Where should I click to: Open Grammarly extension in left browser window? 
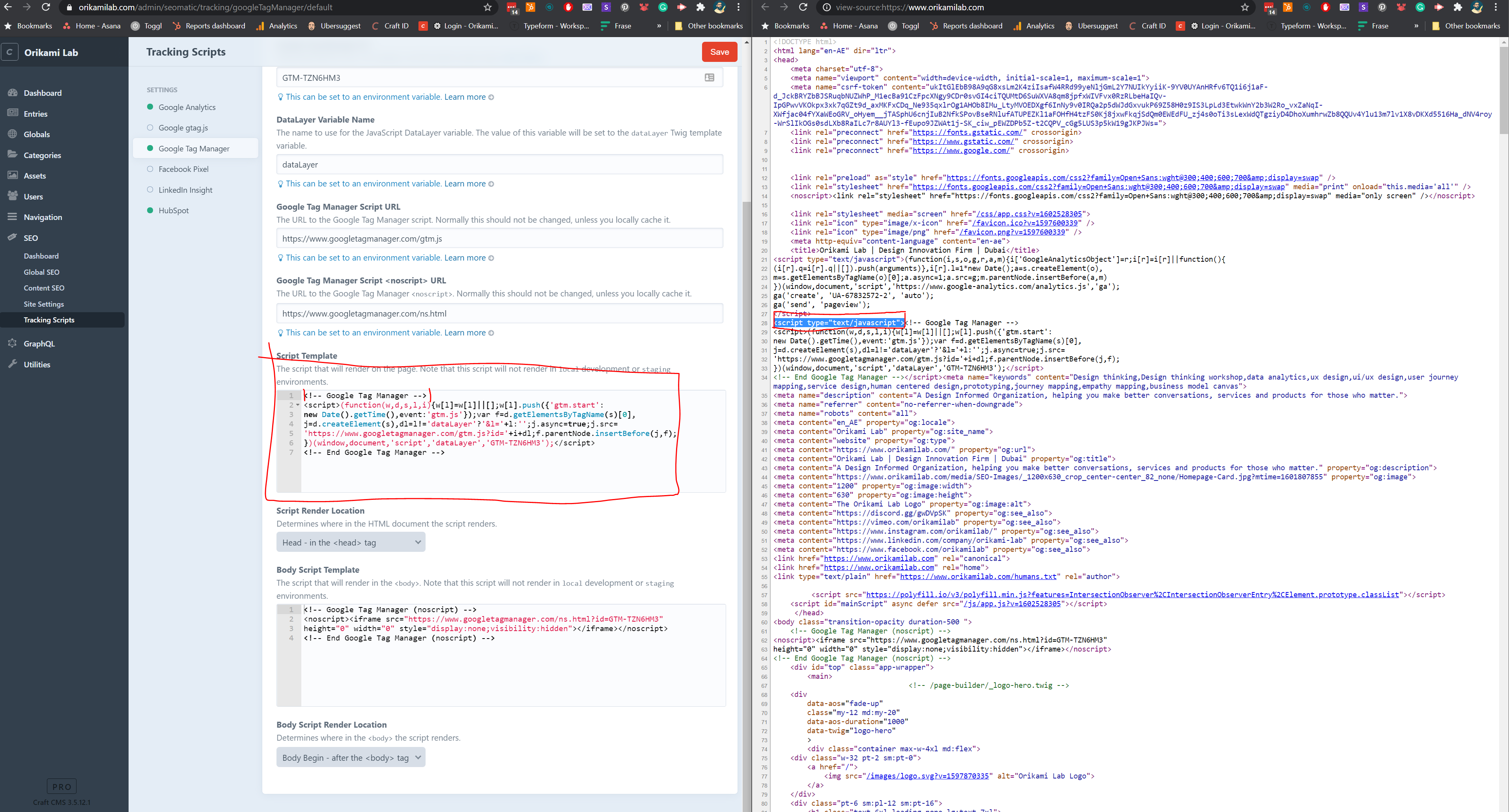663,7
